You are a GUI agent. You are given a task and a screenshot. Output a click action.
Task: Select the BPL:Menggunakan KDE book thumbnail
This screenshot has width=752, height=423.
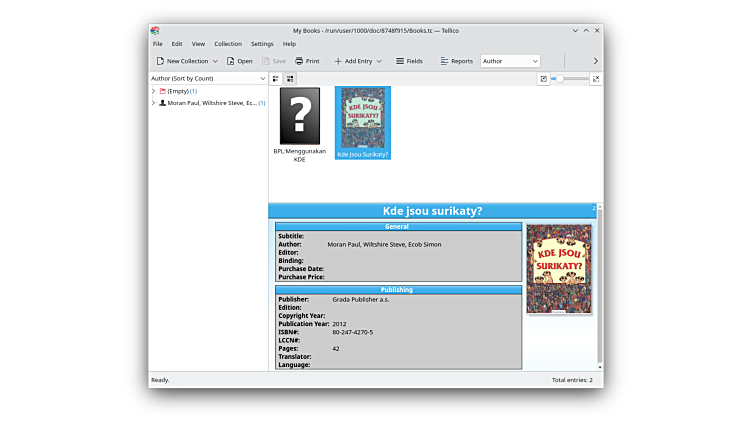[300, 116]
